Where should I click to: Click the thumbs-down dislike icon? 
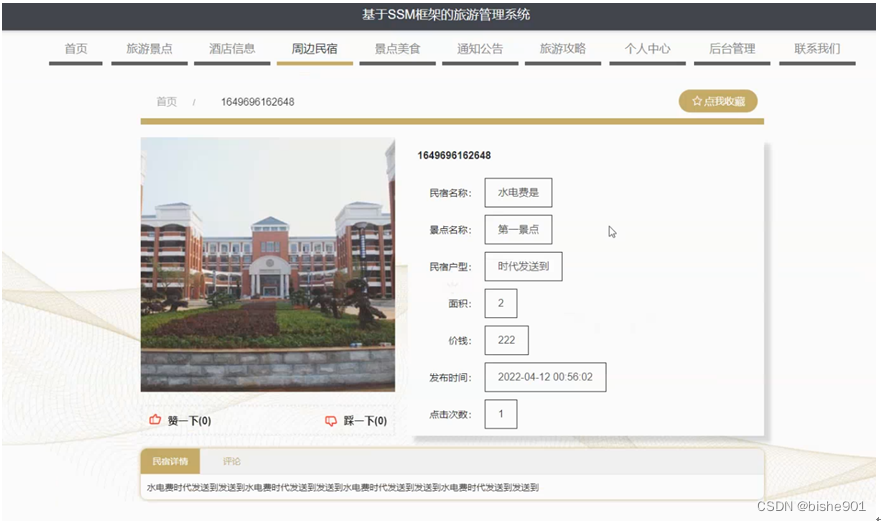(x=331, y=421)
